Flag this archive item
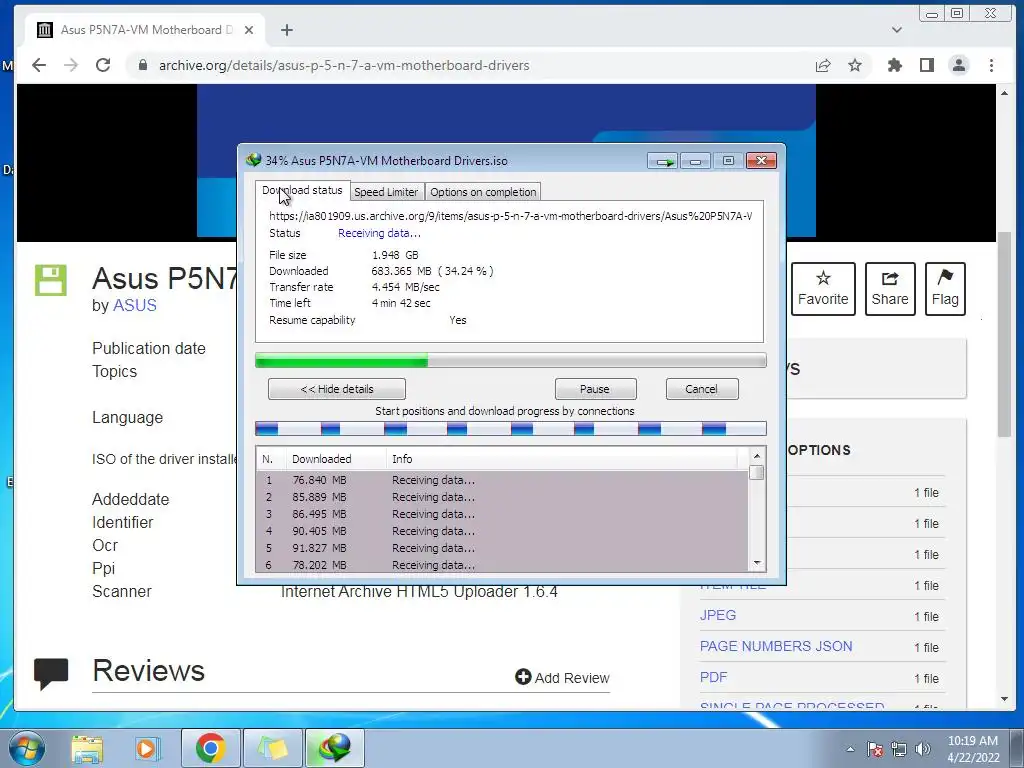1024x768 pixels. coord(944,289)
